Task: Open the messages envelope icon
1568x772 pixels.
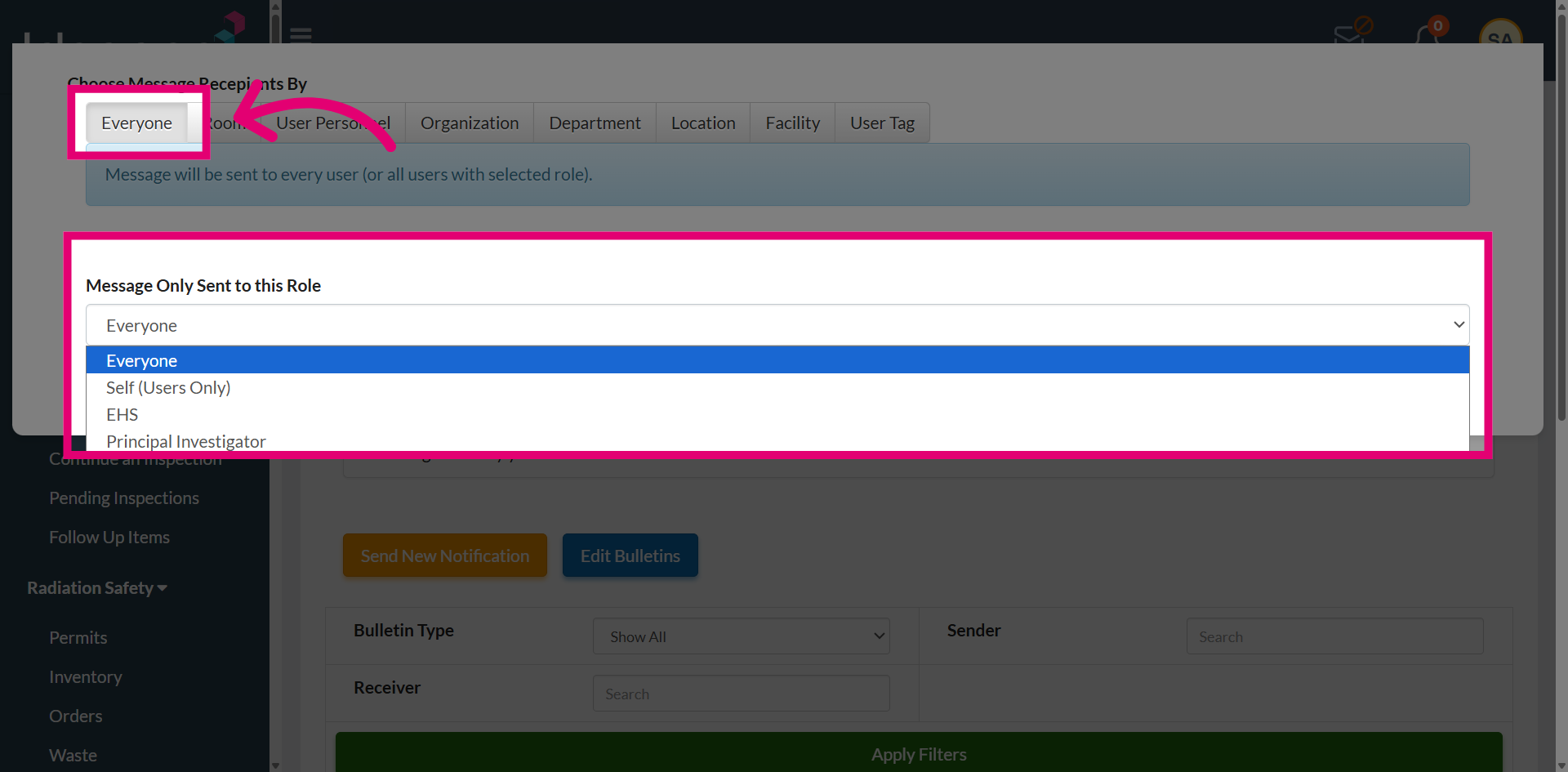Action: click(1349, 34)
